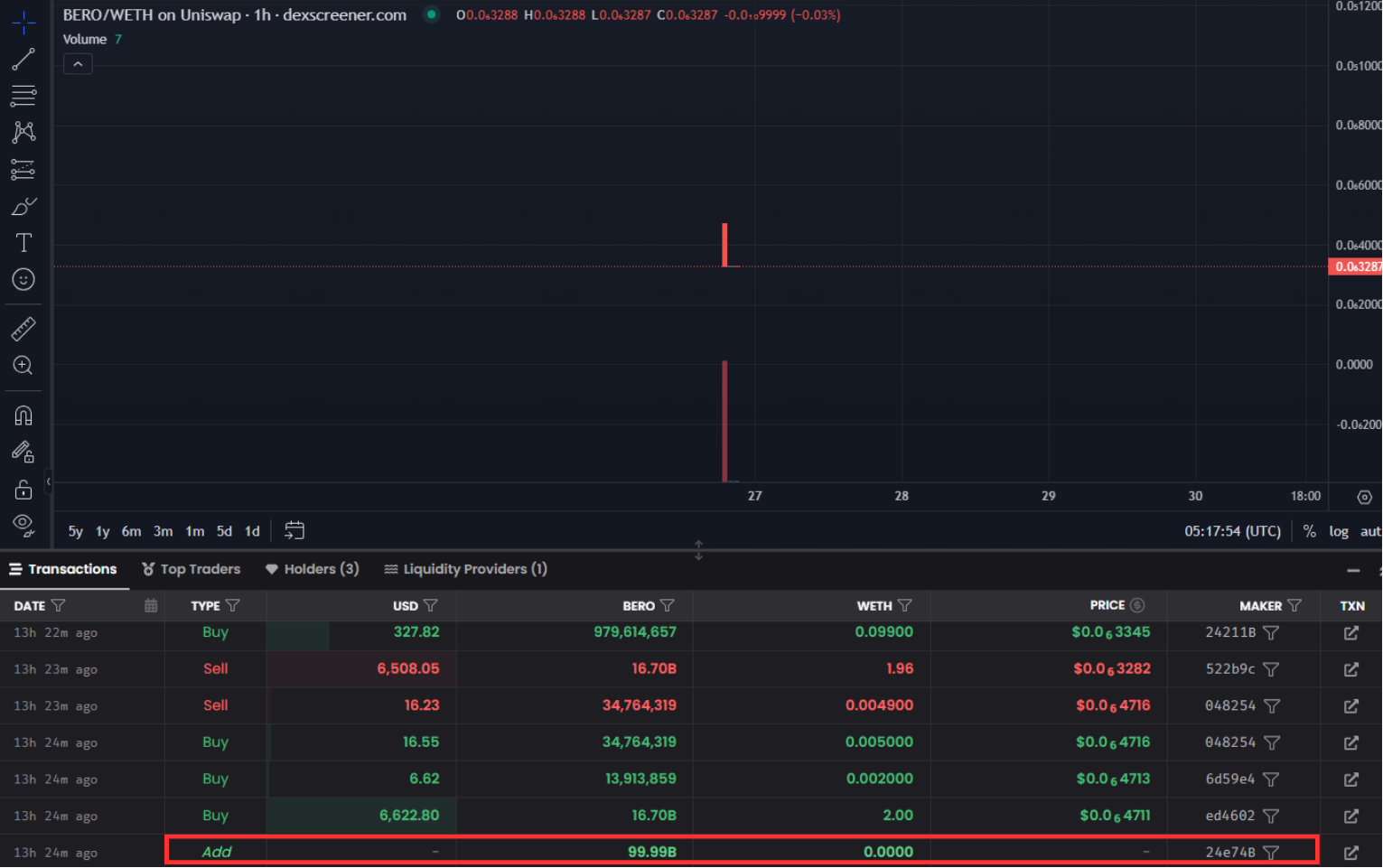Open the Holders (3) tab
This screenshot has height=868, width=1383.
tap(313, 569)
